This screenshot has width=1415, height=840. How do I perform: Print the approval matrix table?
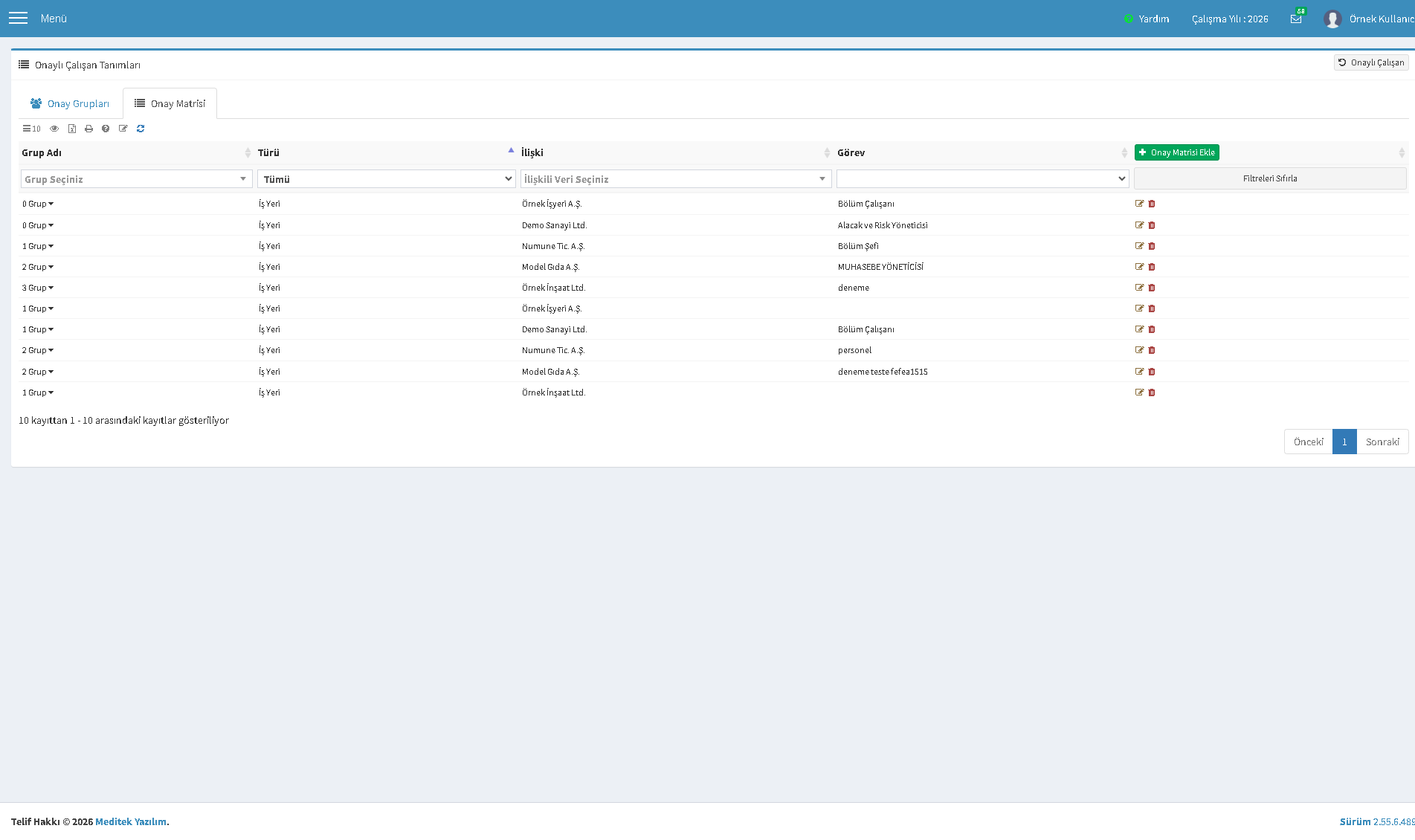(88, 129)
